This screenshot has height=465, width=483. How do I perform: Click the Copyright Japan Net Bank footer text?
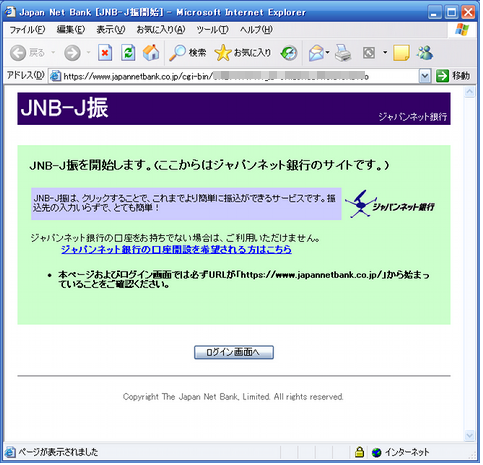[x=233, y=397]
